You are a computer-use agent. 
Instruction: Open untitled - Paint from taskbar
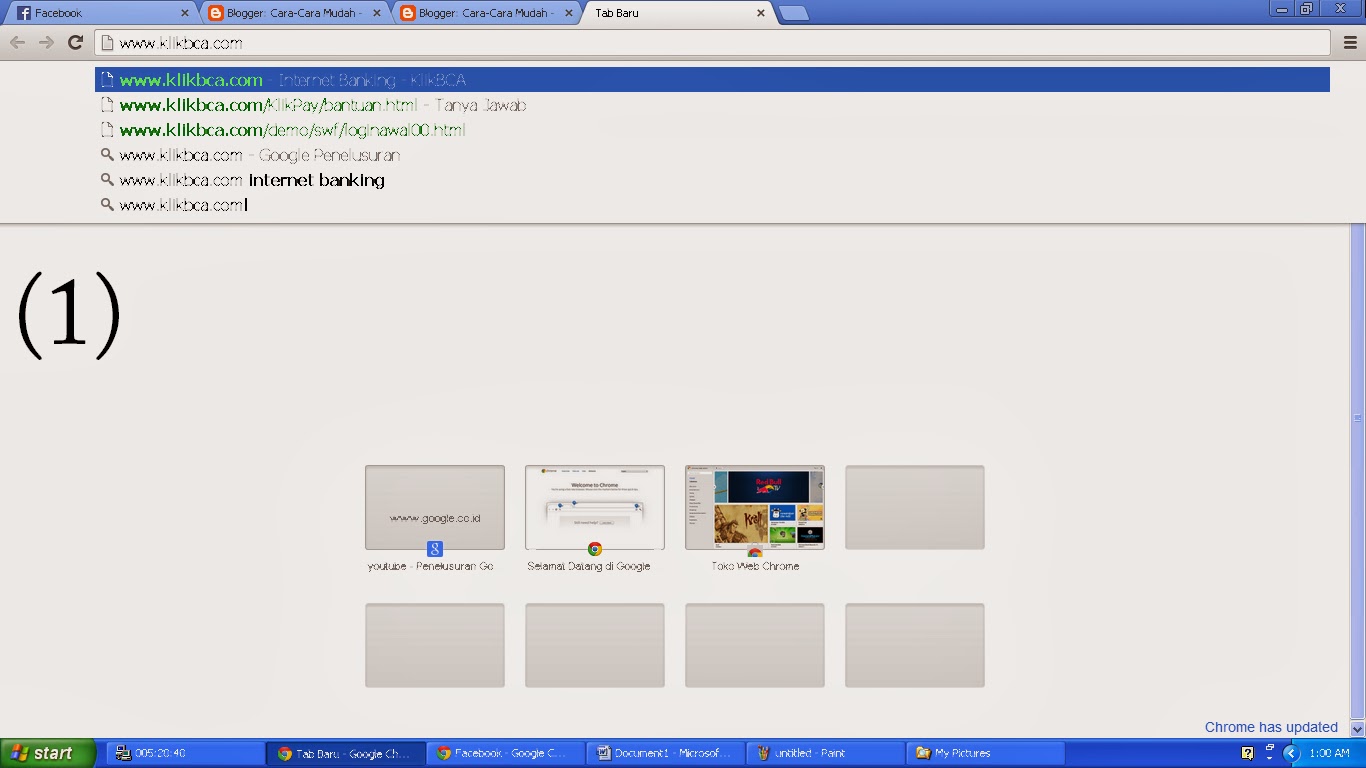click(825, 753)
